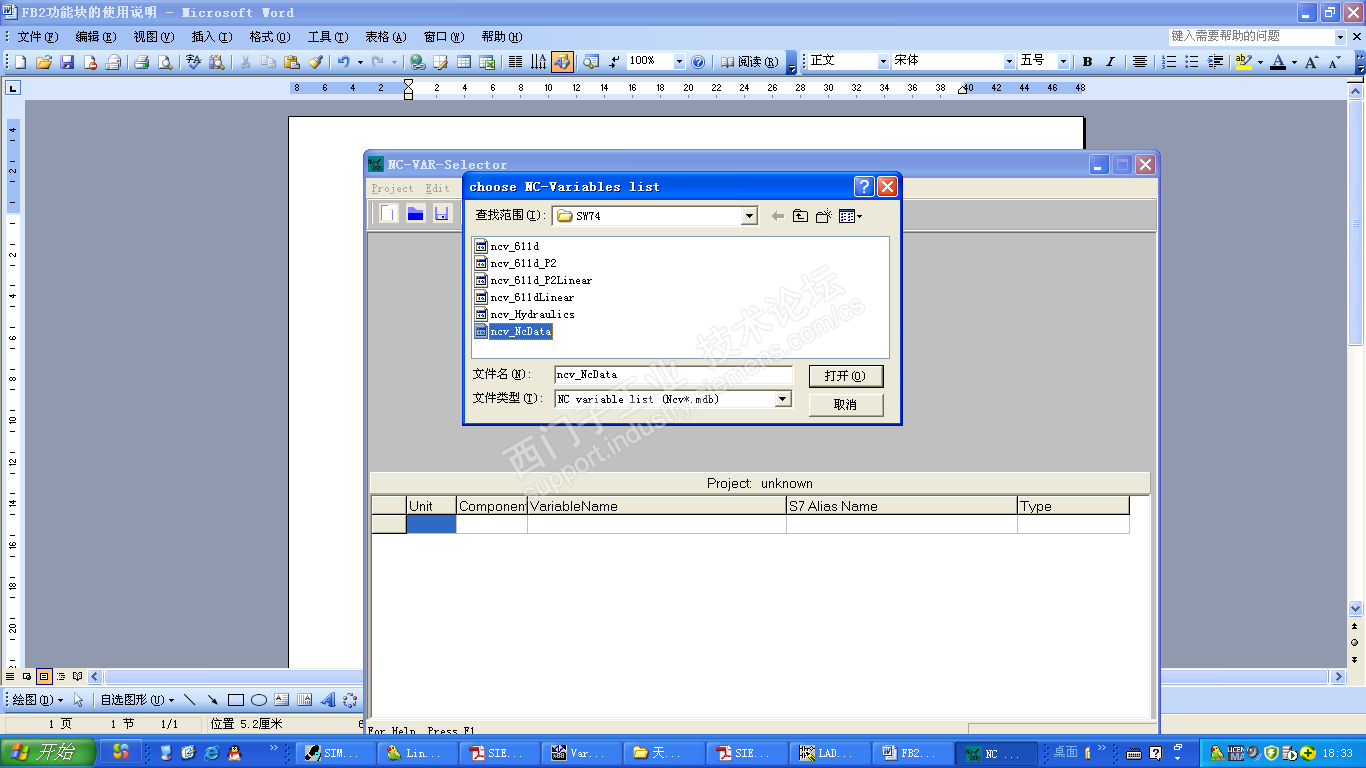Open the 表格 (Table) menu

pyautogui.click(x=385, y=37)
